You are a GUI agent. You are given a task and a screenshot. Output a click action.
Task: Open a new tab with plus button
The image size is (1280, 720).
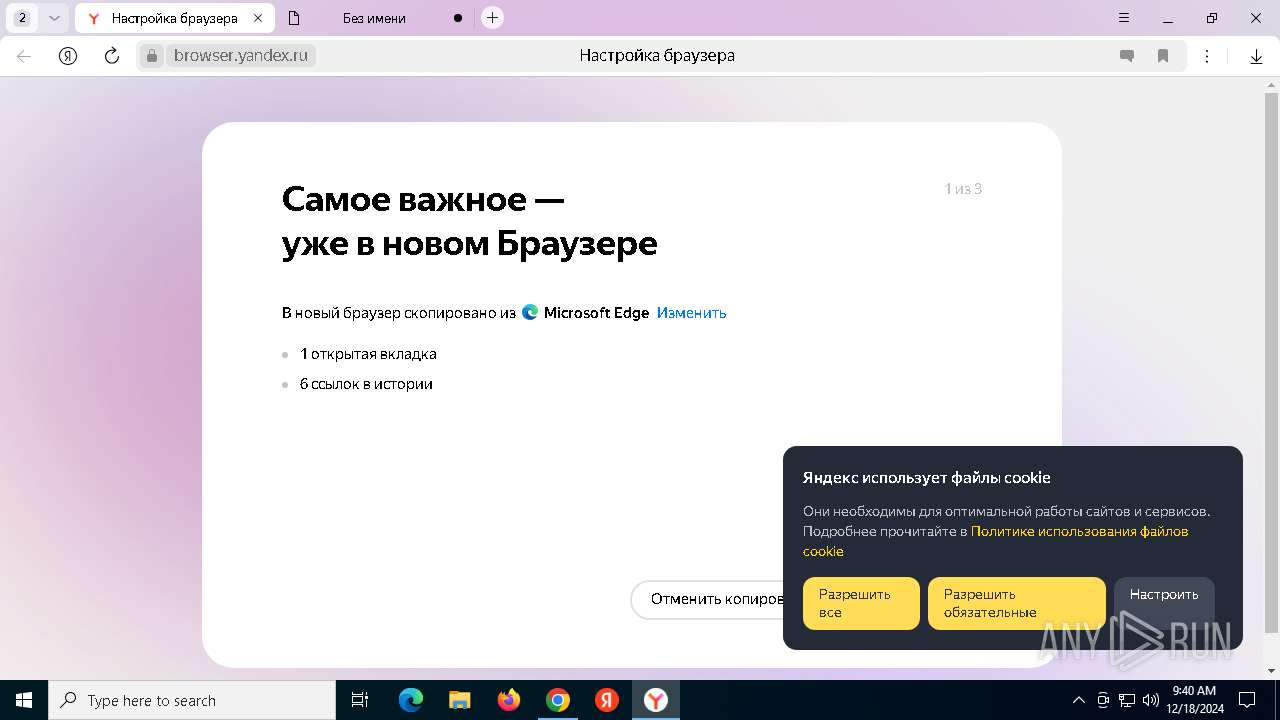492,18
